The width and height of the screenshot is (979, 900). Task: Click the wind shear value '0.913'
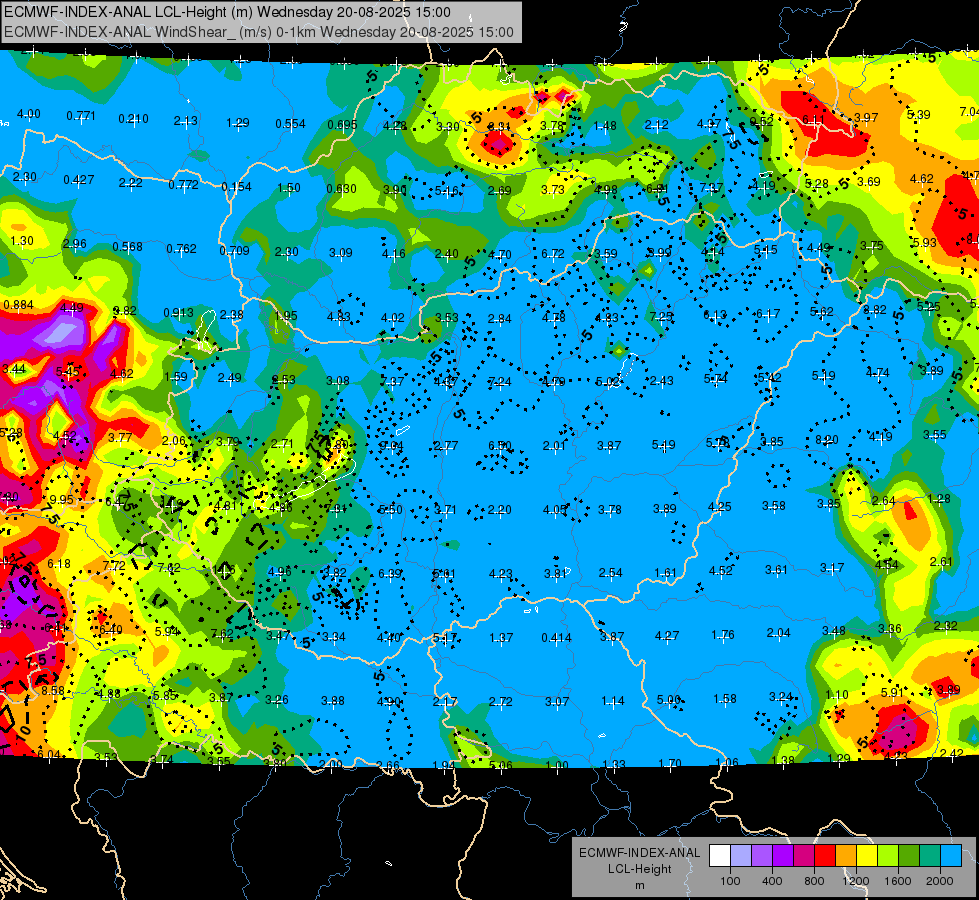[179, 312]
